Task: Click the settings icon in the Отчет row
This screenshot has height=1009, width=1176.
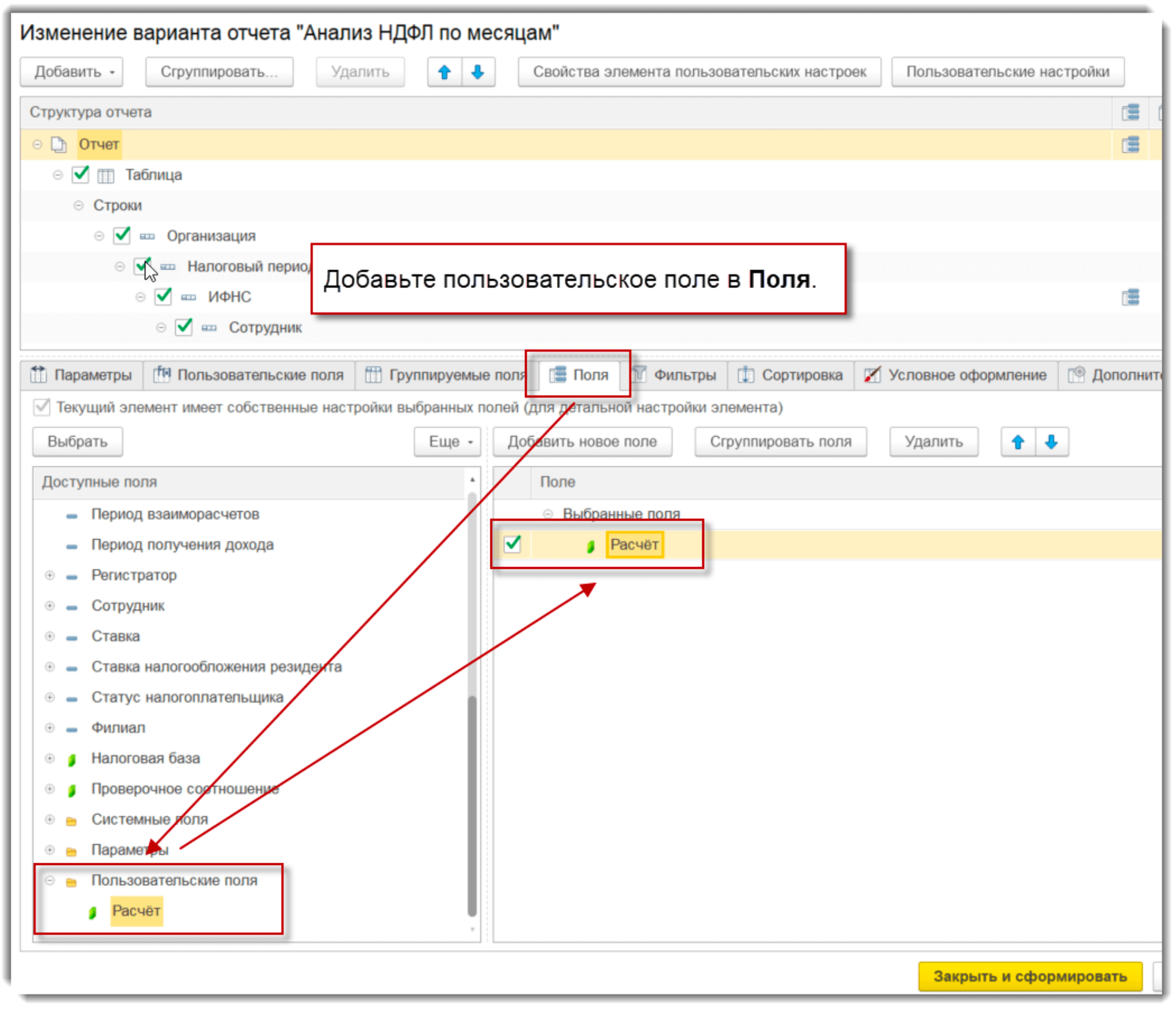Action: tap(1131, 145)
